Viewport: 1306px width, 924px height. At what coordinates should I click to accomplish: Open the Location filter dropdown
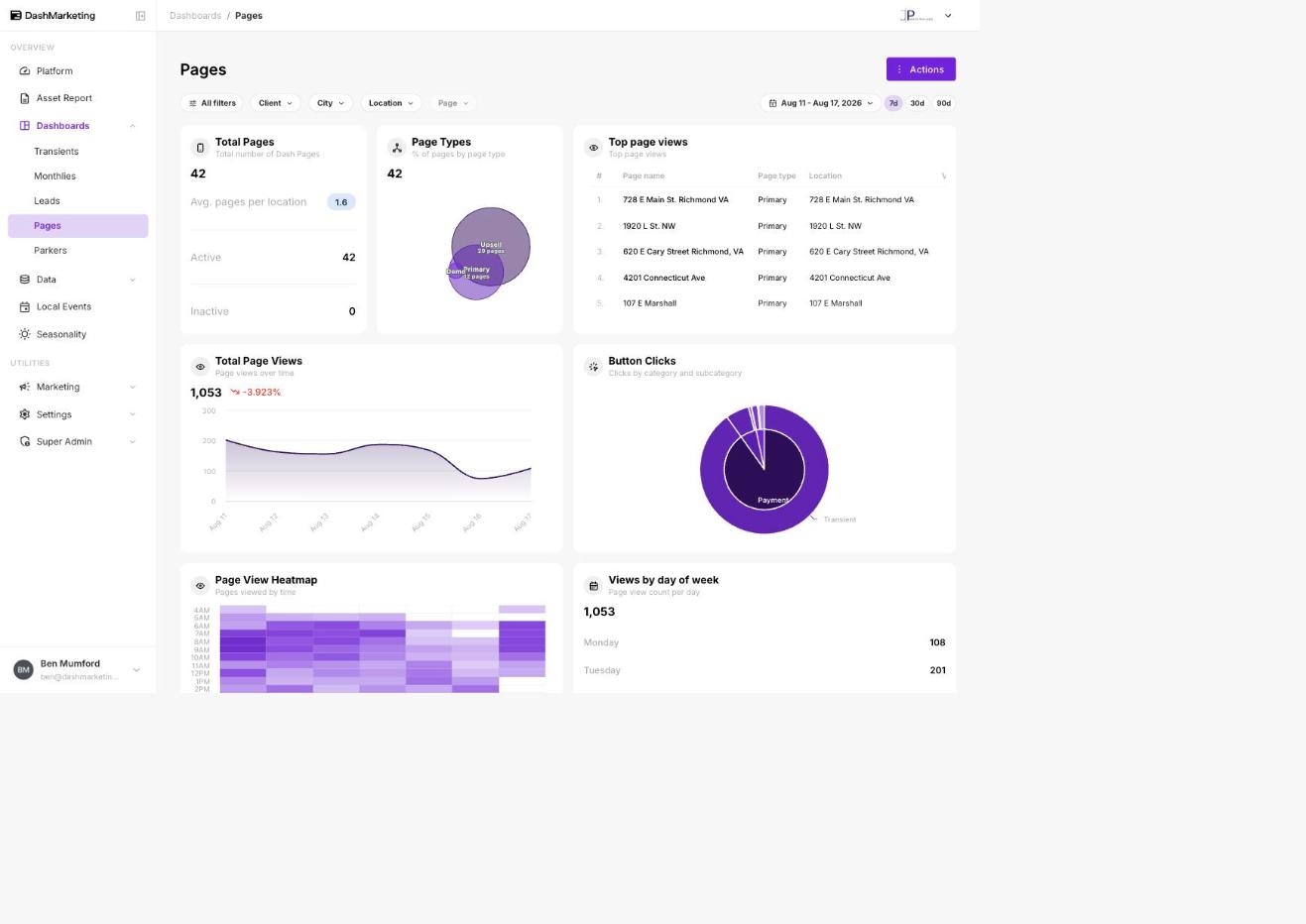coord(391,103)
